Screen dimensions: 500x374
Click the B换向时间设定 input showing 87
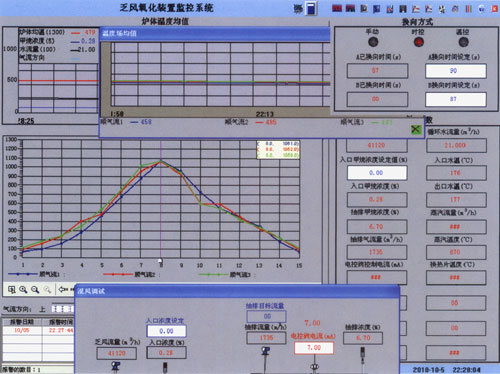[x=456, y=99]
